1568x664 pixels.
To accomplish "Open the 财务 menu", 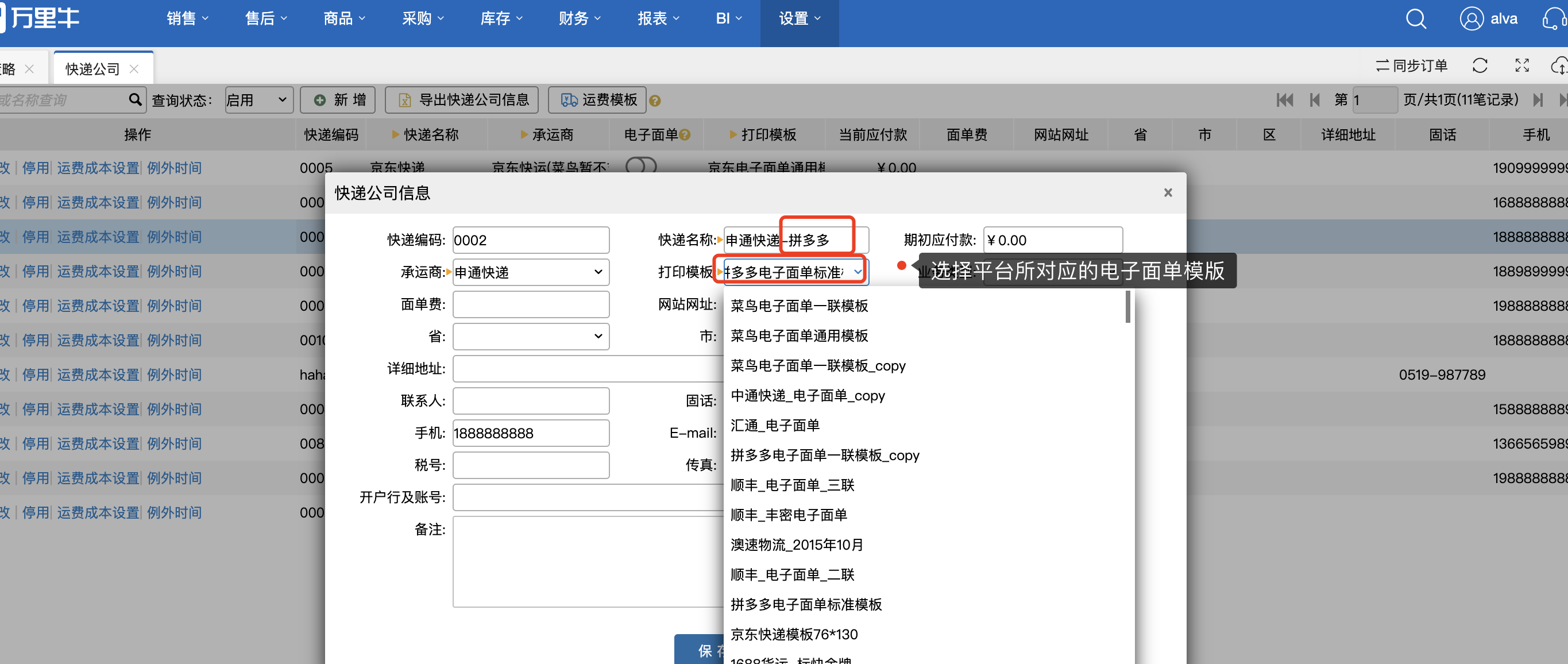I will pyautogui.click(x=580, y=18).
